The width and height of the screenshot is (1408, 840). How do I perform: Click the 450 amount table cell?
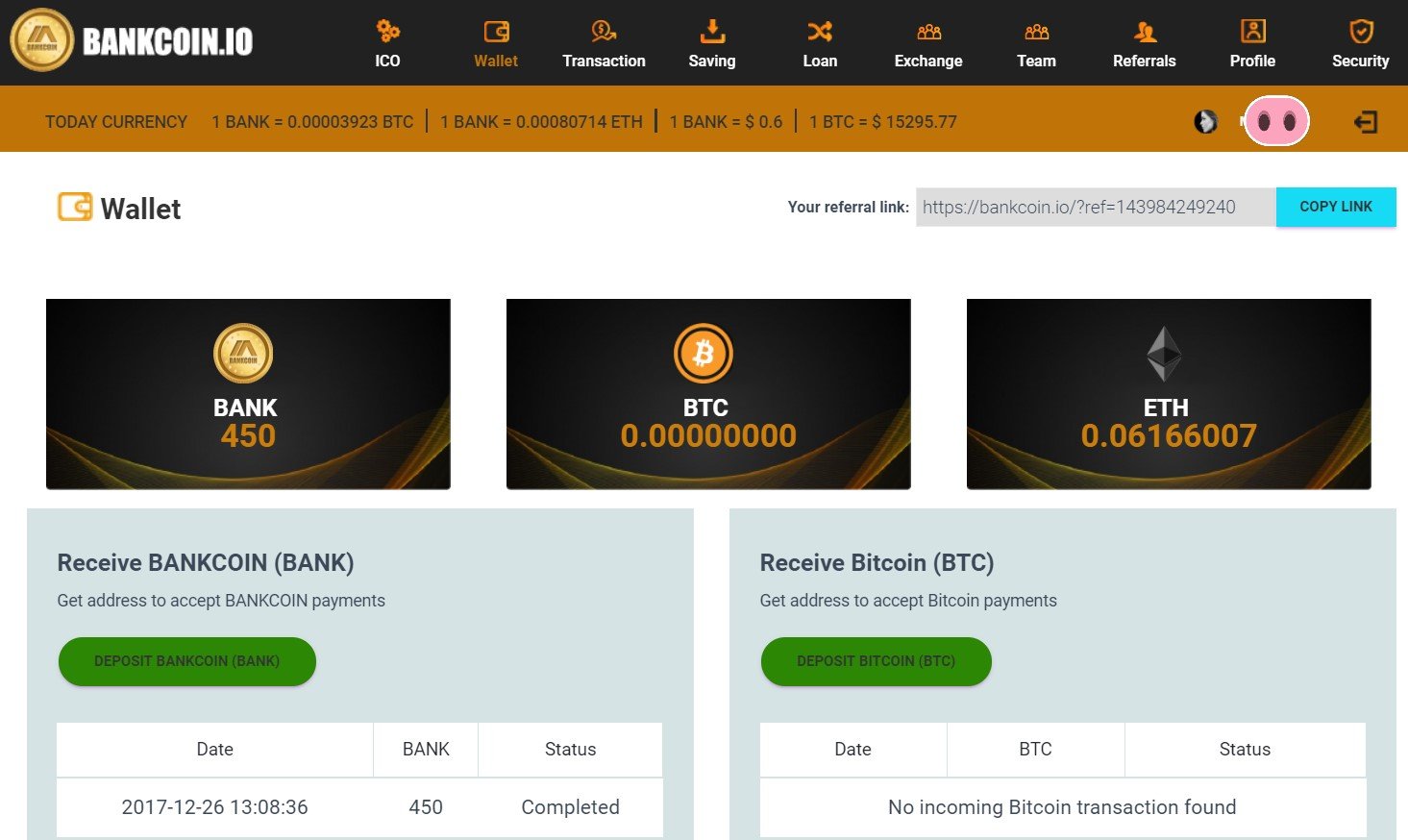pyautogui.click(x=426, y=807)
